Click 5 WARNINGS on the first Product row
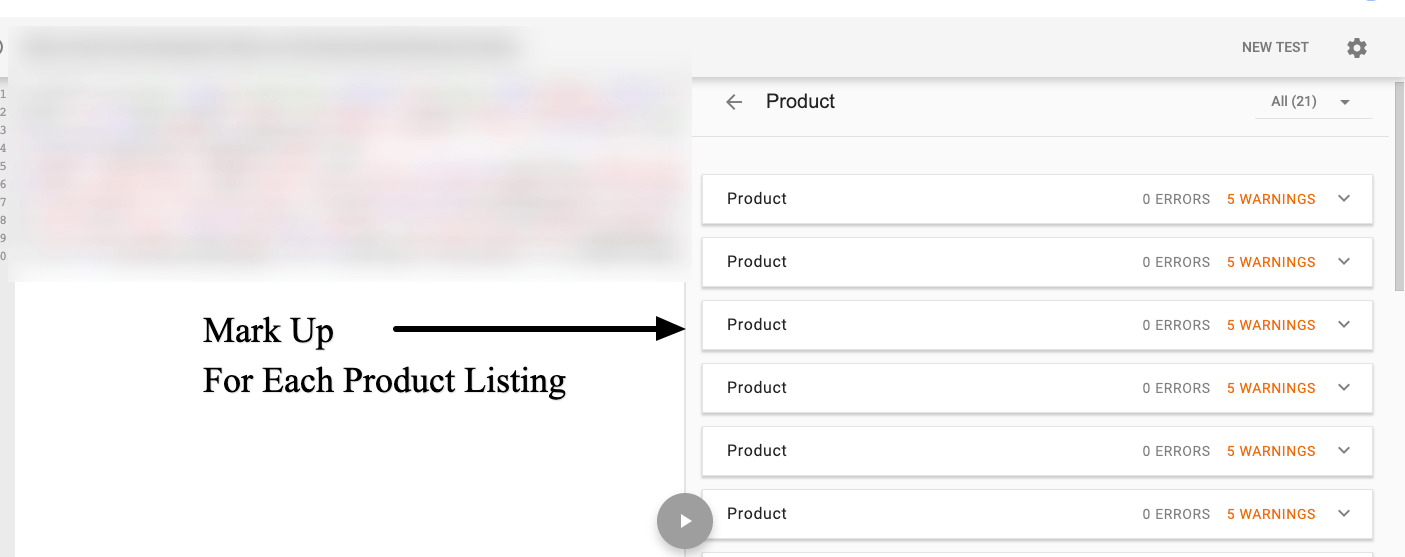The width and height of the screenshot is (1405, 557). point(1271,199)
